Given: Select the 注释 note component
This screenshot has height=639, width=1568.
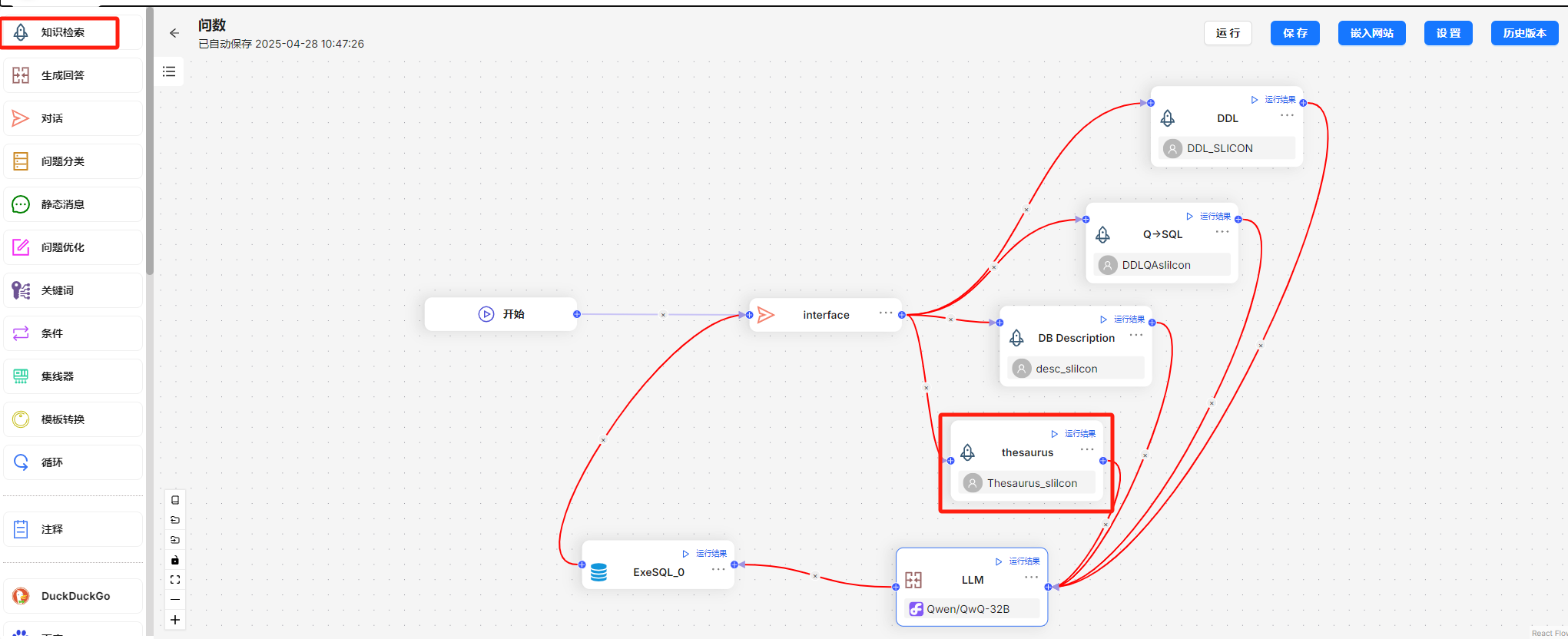Looking at the screenshot, I should pyautogui.click(x=72, y=529).
